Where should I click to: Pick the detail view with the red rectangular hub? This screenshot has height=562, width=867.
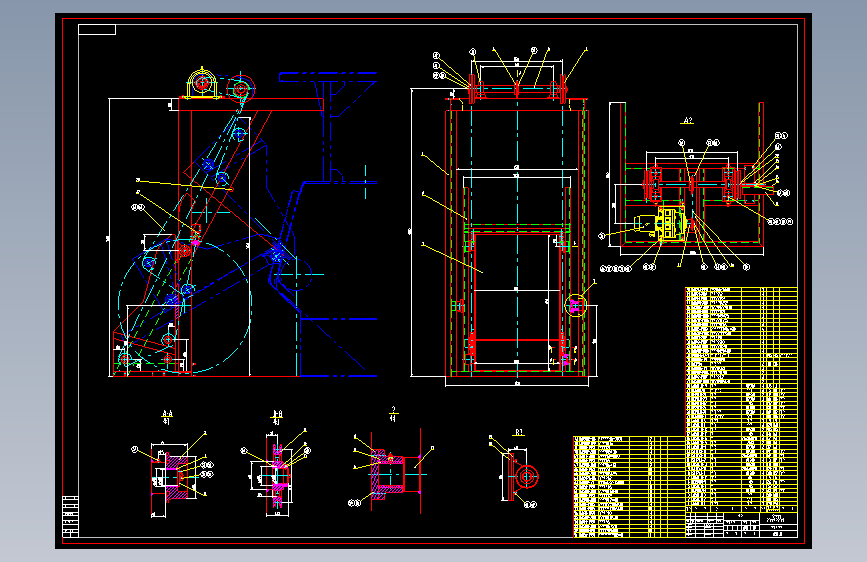point(394,473)
